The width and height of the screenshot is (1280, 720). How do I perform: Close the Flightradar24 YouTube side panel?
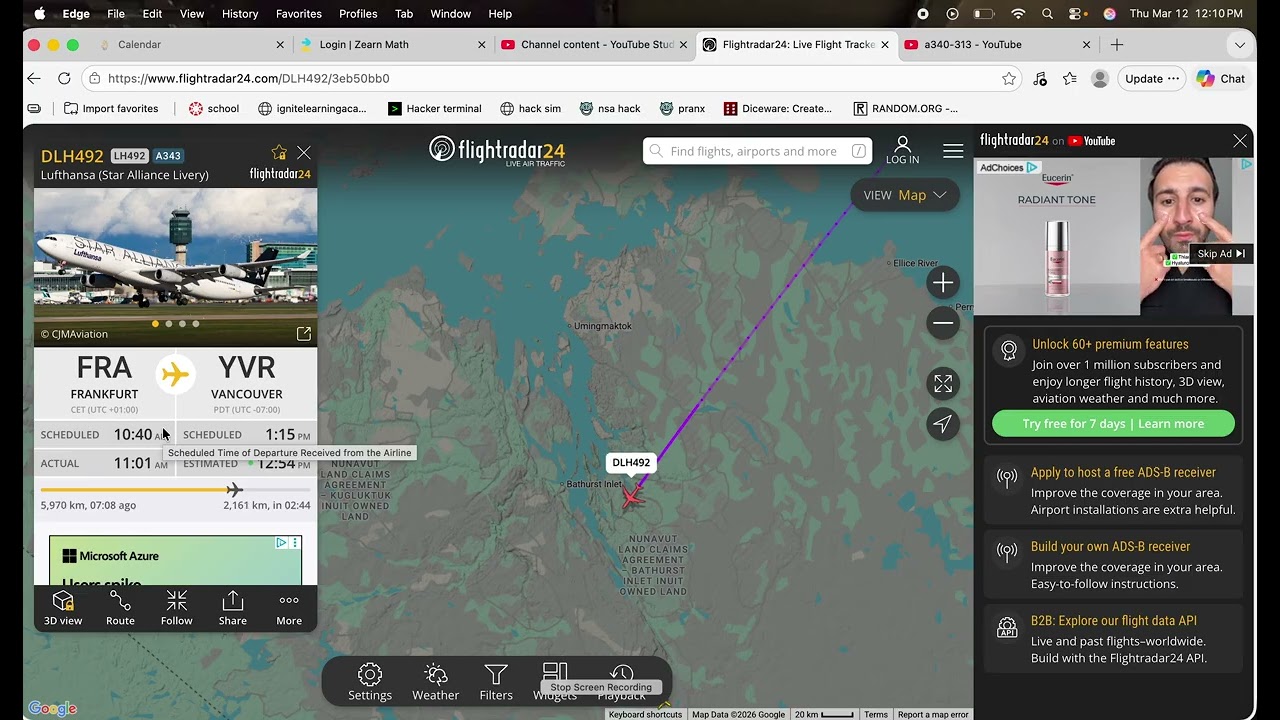pyautogui.click(x=1240, y=141)
